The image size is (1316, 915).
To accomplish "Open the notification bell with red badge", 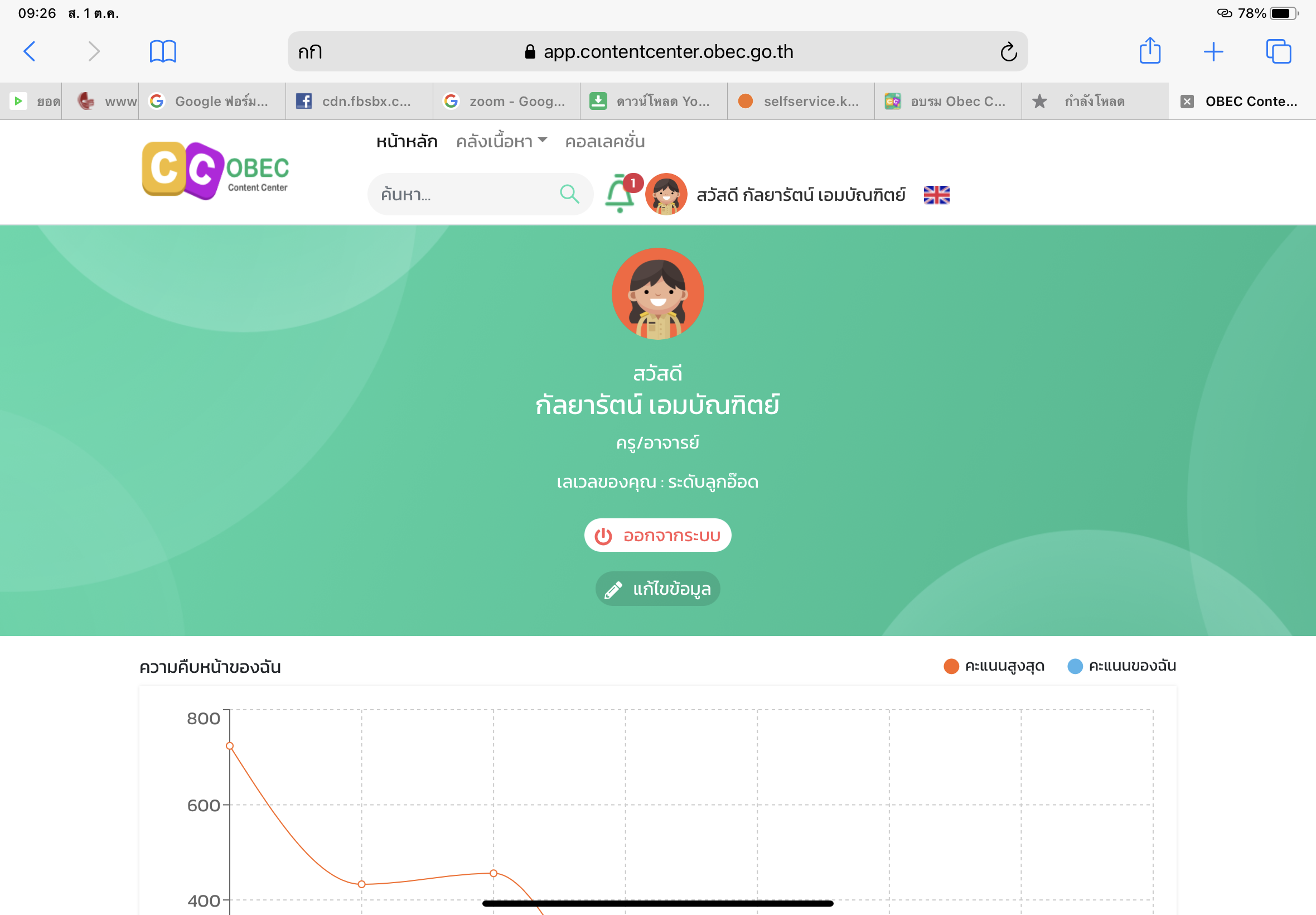I will point(622,193).
